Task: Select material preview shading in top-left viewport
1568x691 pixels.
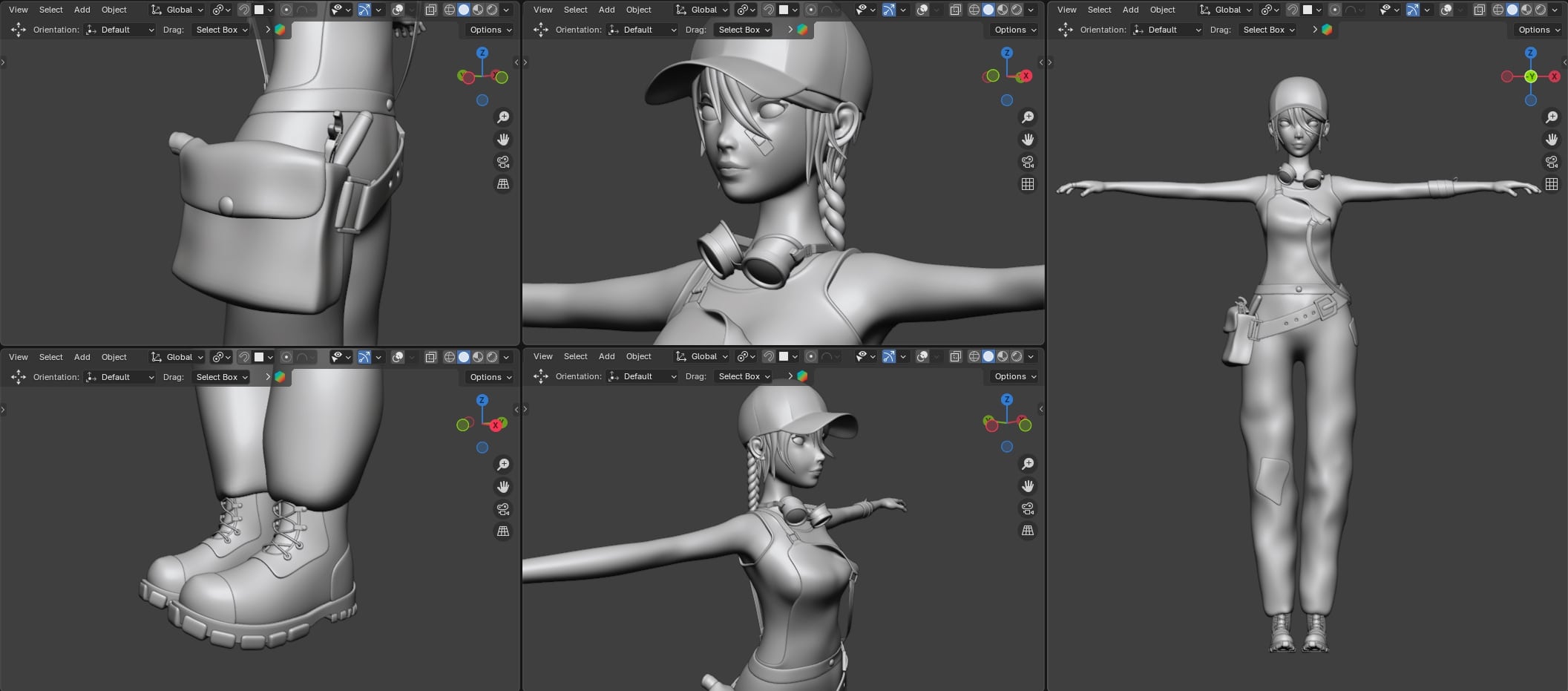Action: tap(478, 10)
